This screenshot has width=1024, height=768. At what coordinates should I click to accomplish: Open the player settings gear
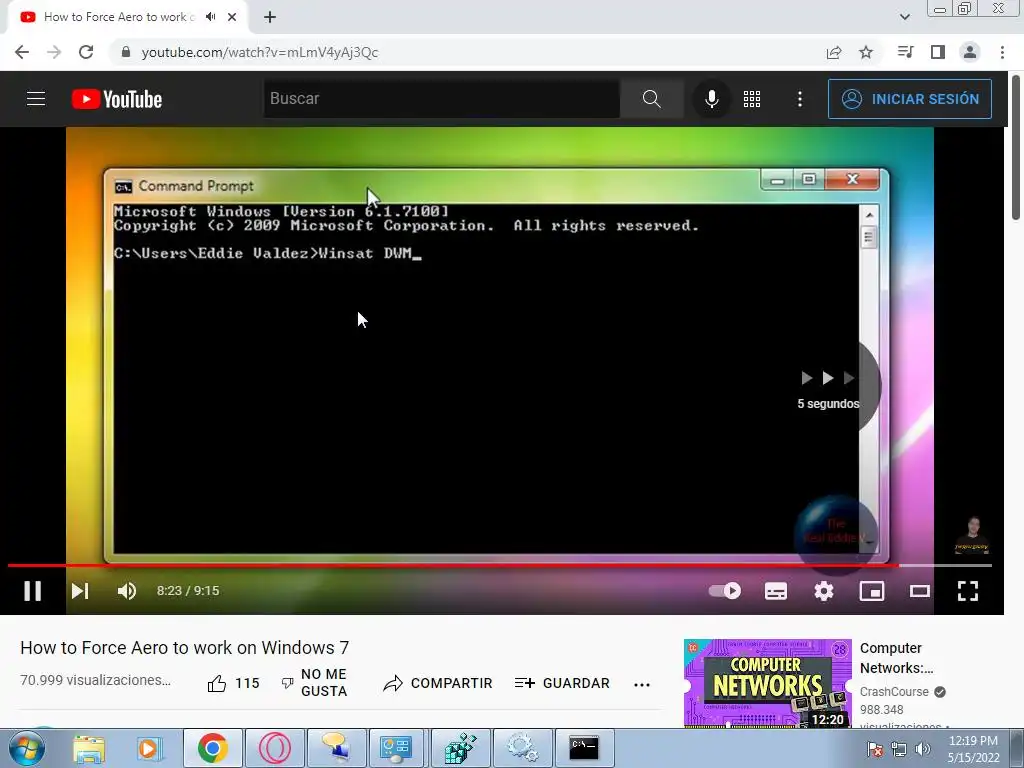click(x=824, y=591)
